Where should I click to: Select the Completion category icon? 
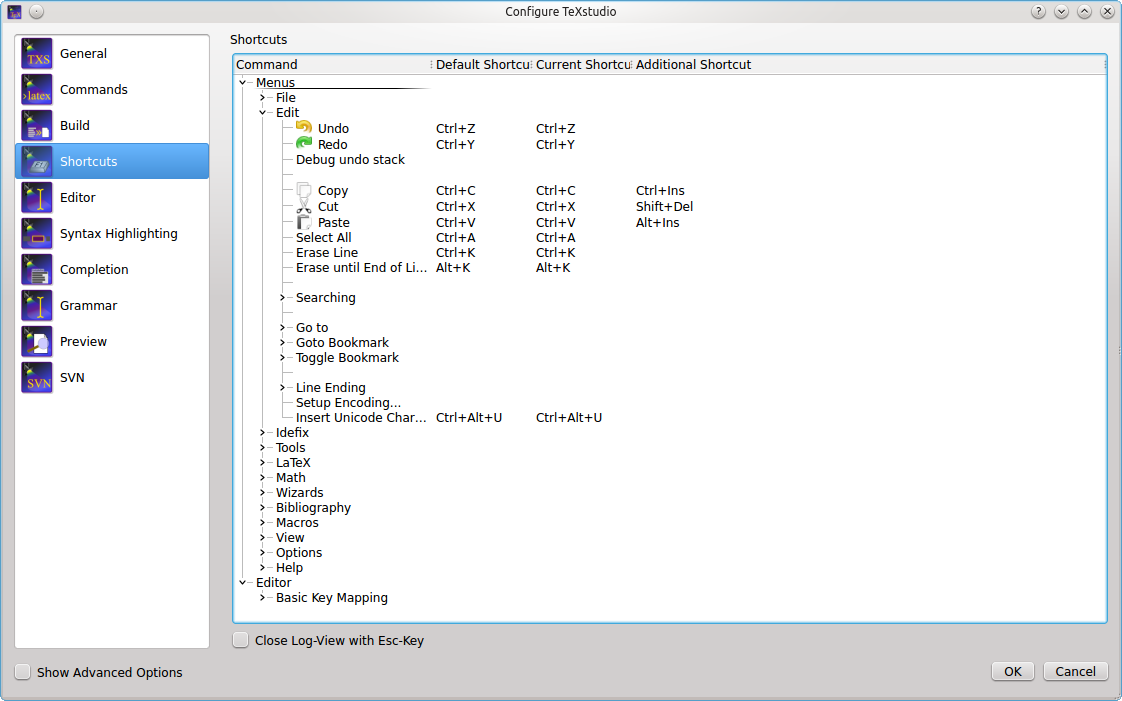point(37,270)
